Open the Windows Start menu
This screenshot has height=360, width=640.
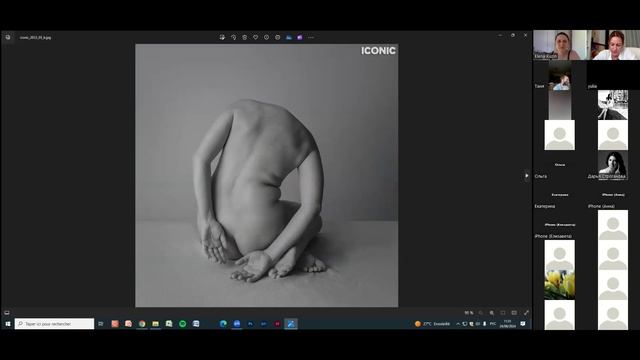(7, 324)
